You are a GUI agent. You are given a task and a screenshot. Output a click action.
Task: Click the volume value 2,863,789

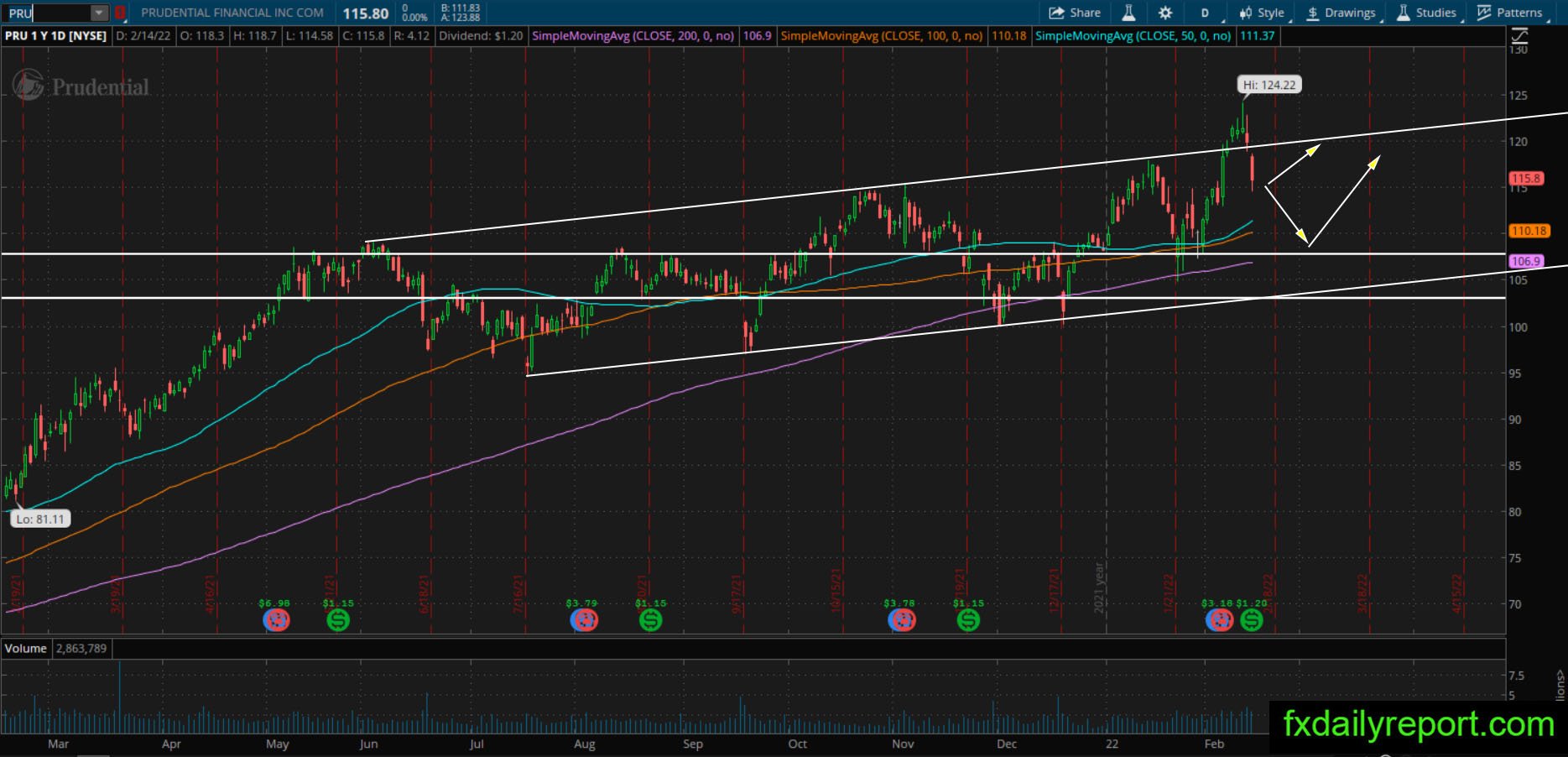pyautogui.click(x=81, y=648)
